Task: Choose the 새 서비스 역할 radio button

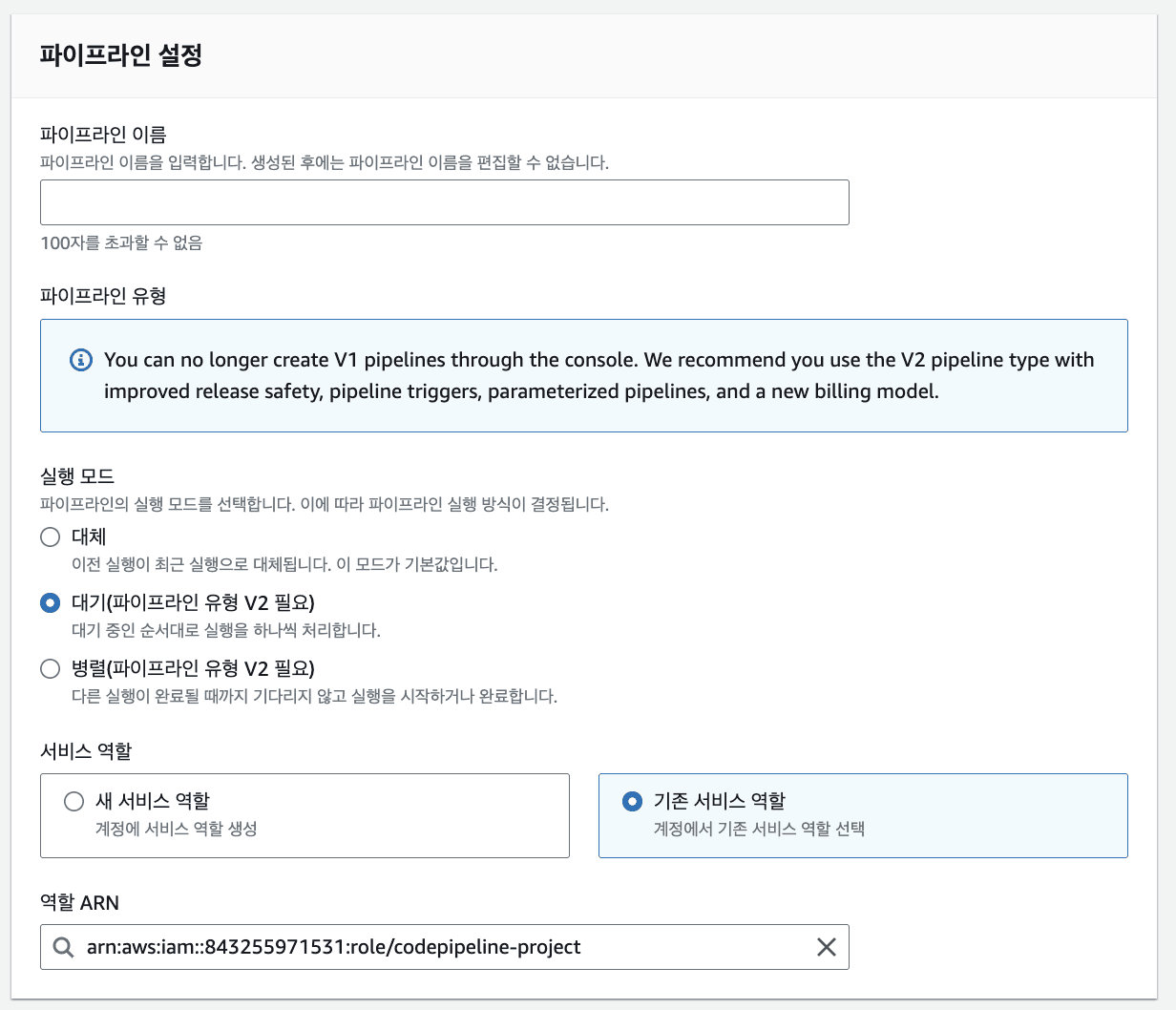Action: pyautogui.click(x=73, y=801)
